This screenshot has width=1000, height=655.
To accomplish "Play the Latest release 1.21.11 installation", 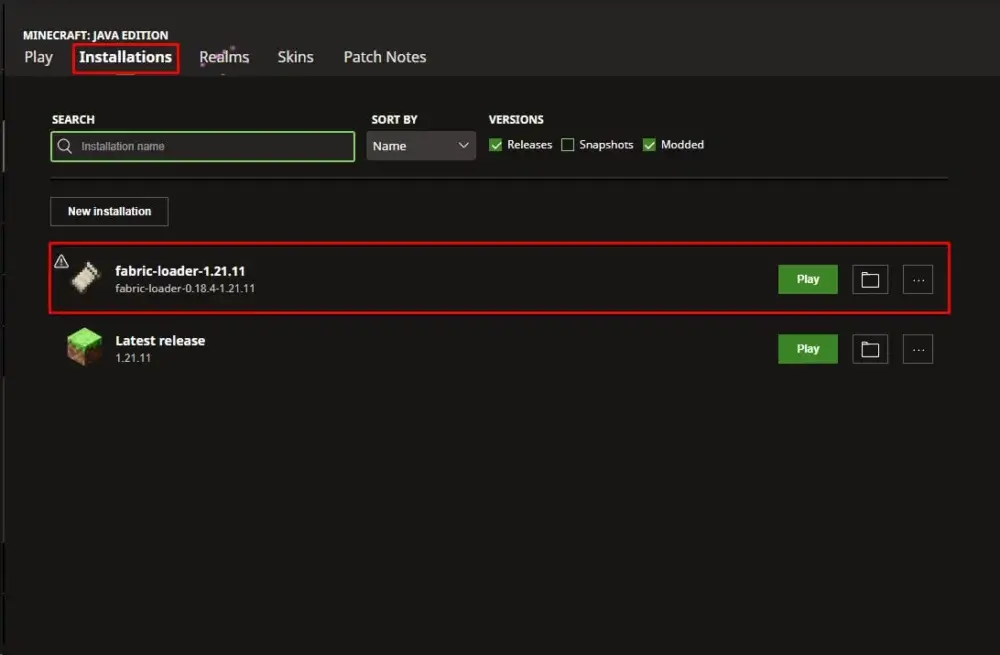I will pyautogui.click(x=808, y=349).
